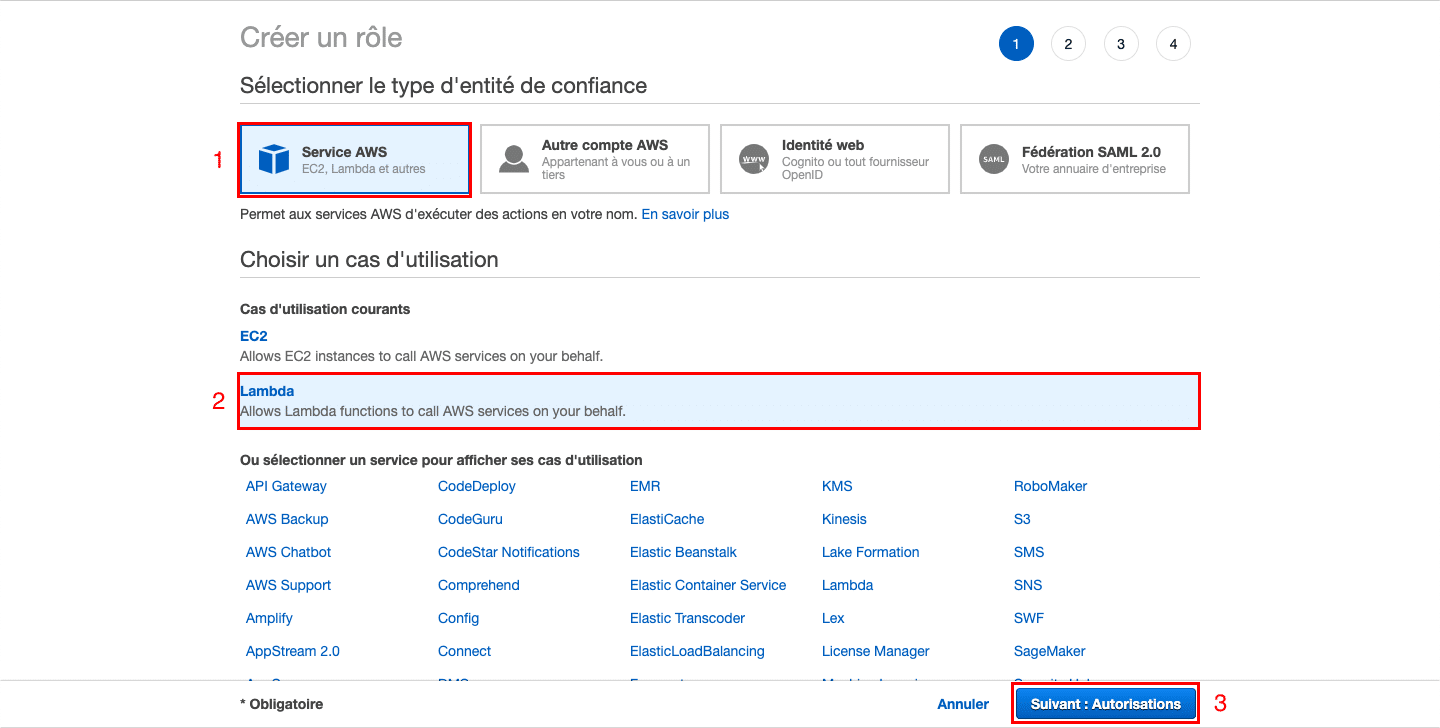This screenshot has height=728, width=1440.
Task: Choose Autre compte AWS entity card
Action: [595, 159]
